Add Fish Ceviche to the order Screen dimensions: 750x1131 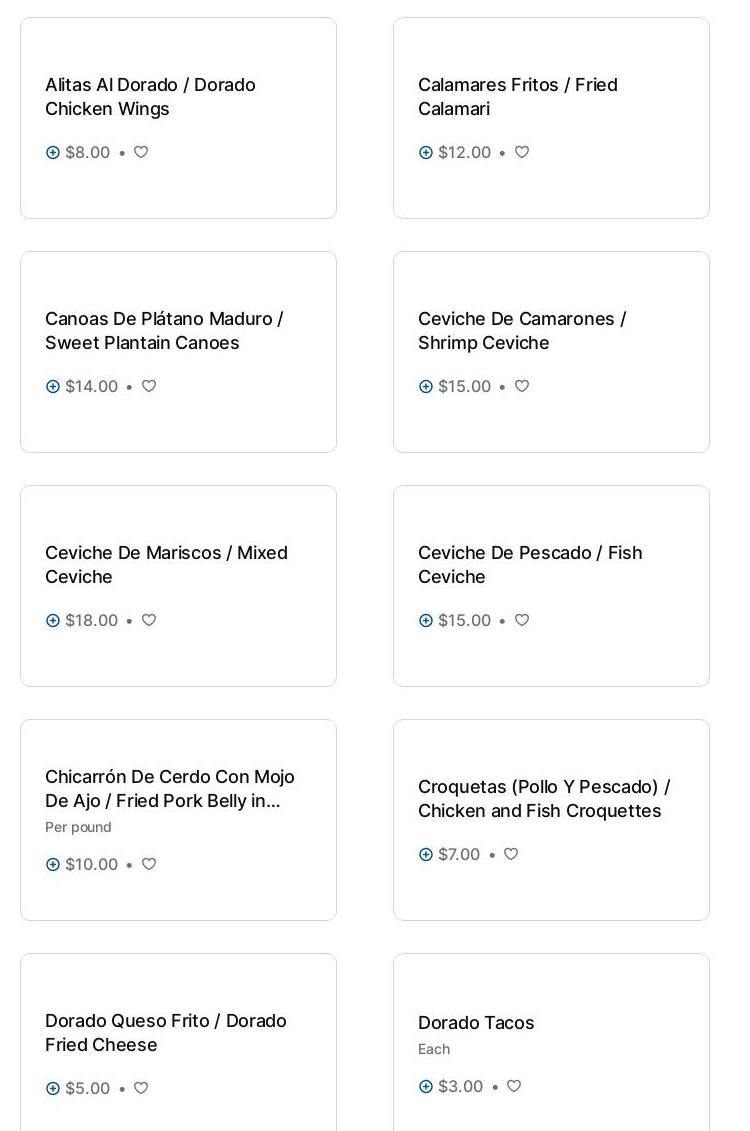point(426,621)
